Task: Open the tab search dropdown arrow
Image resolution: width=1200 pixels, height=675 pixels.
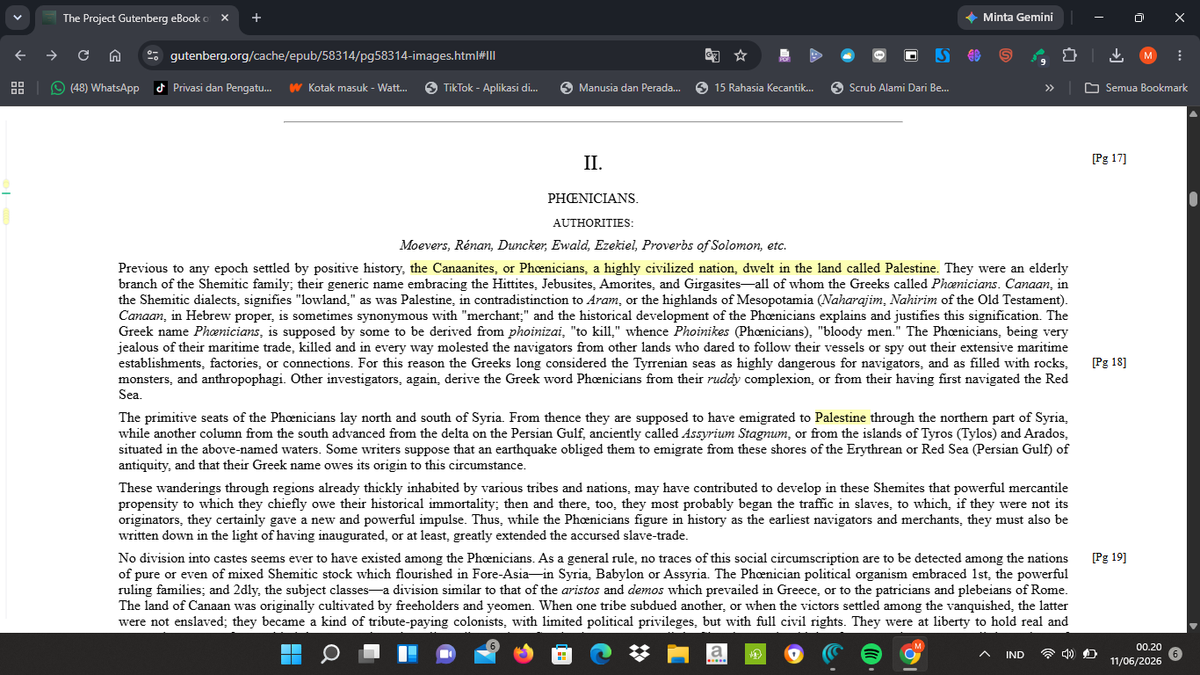Action: point(17,18)
